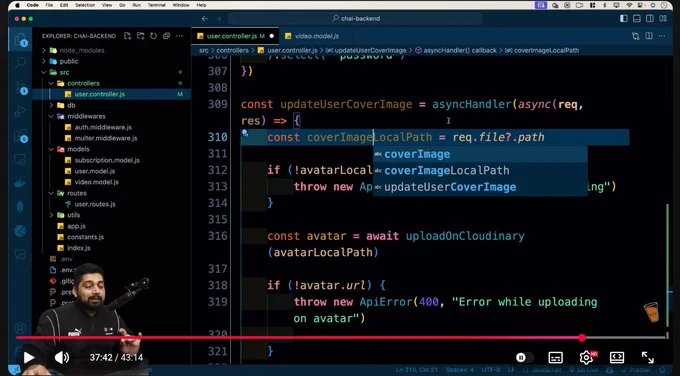The image size is (680, 376).
Task: Click the open changes icon in editor toolbar
Action: tap(636, 36)
